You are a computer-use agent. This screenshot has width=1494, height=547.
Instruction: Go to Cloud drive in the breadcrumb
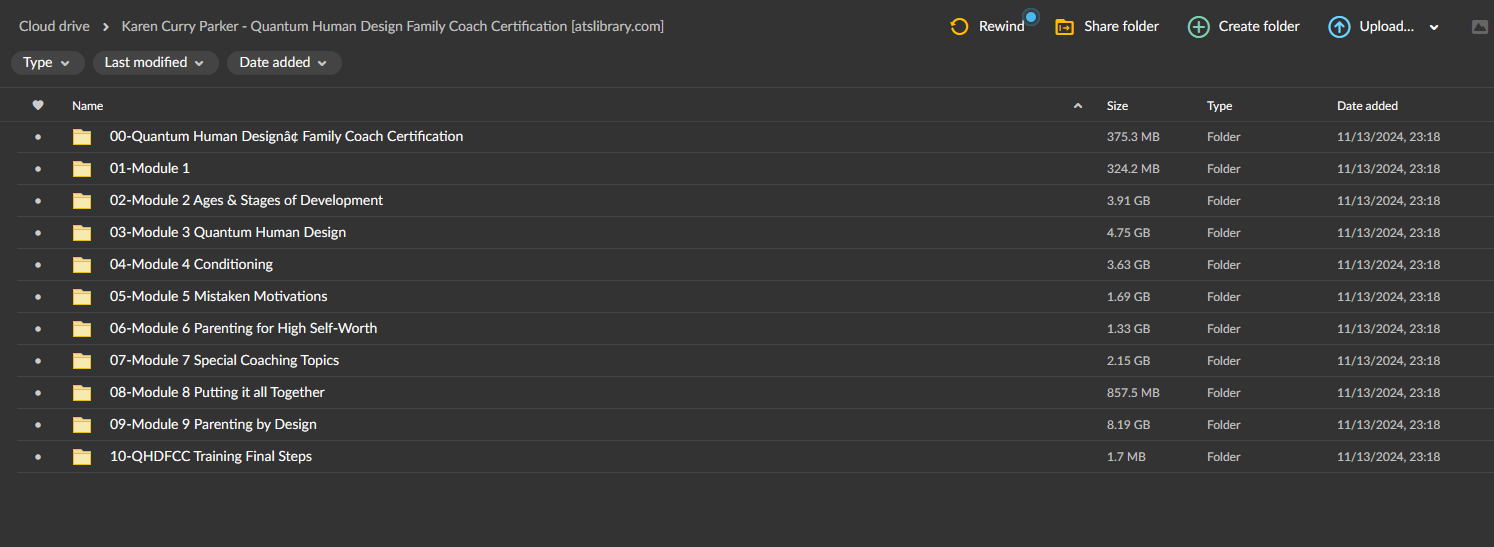coord(54,26)
